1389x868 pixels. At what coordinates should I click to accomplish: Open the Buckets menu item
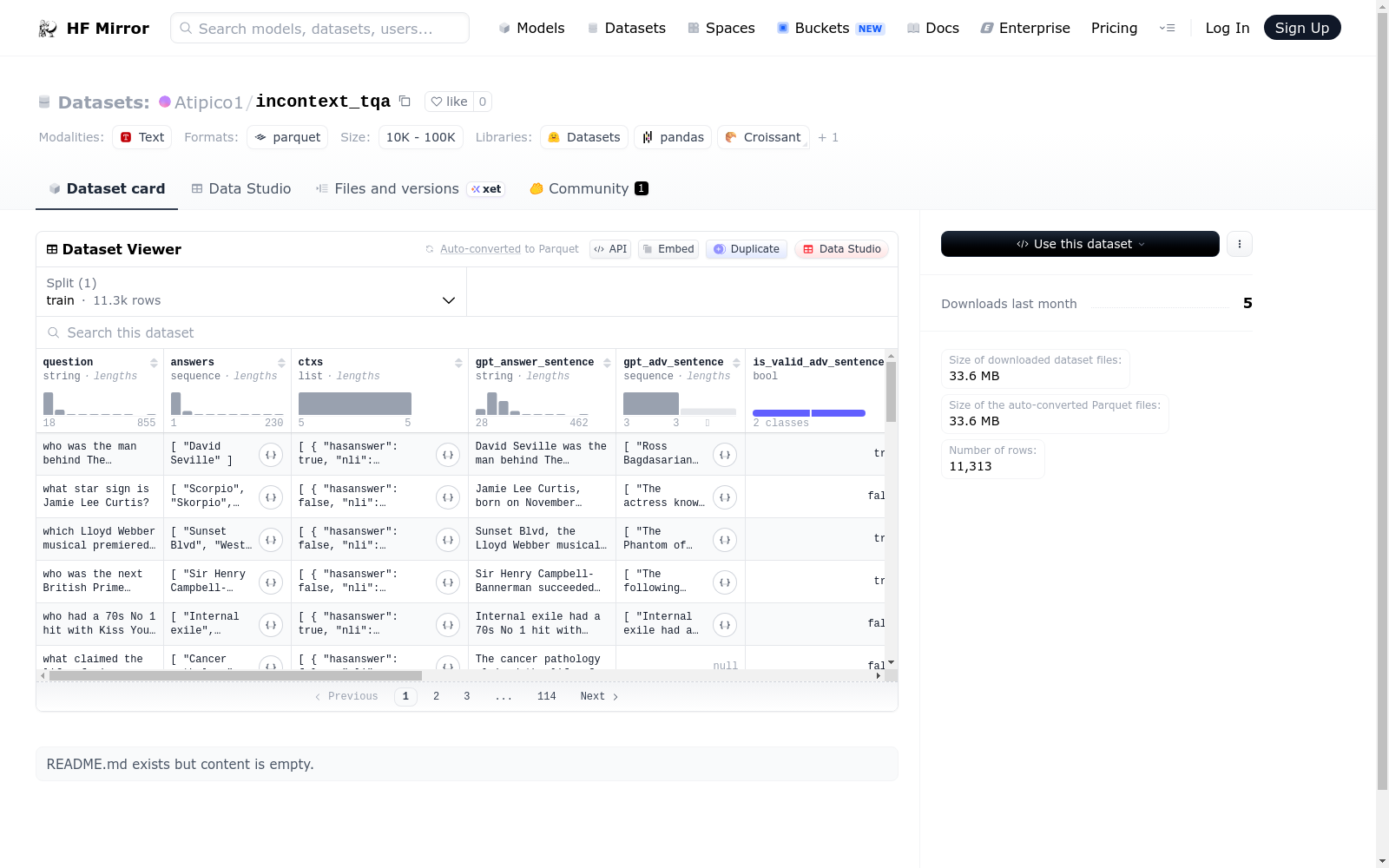tap(830, 29)
